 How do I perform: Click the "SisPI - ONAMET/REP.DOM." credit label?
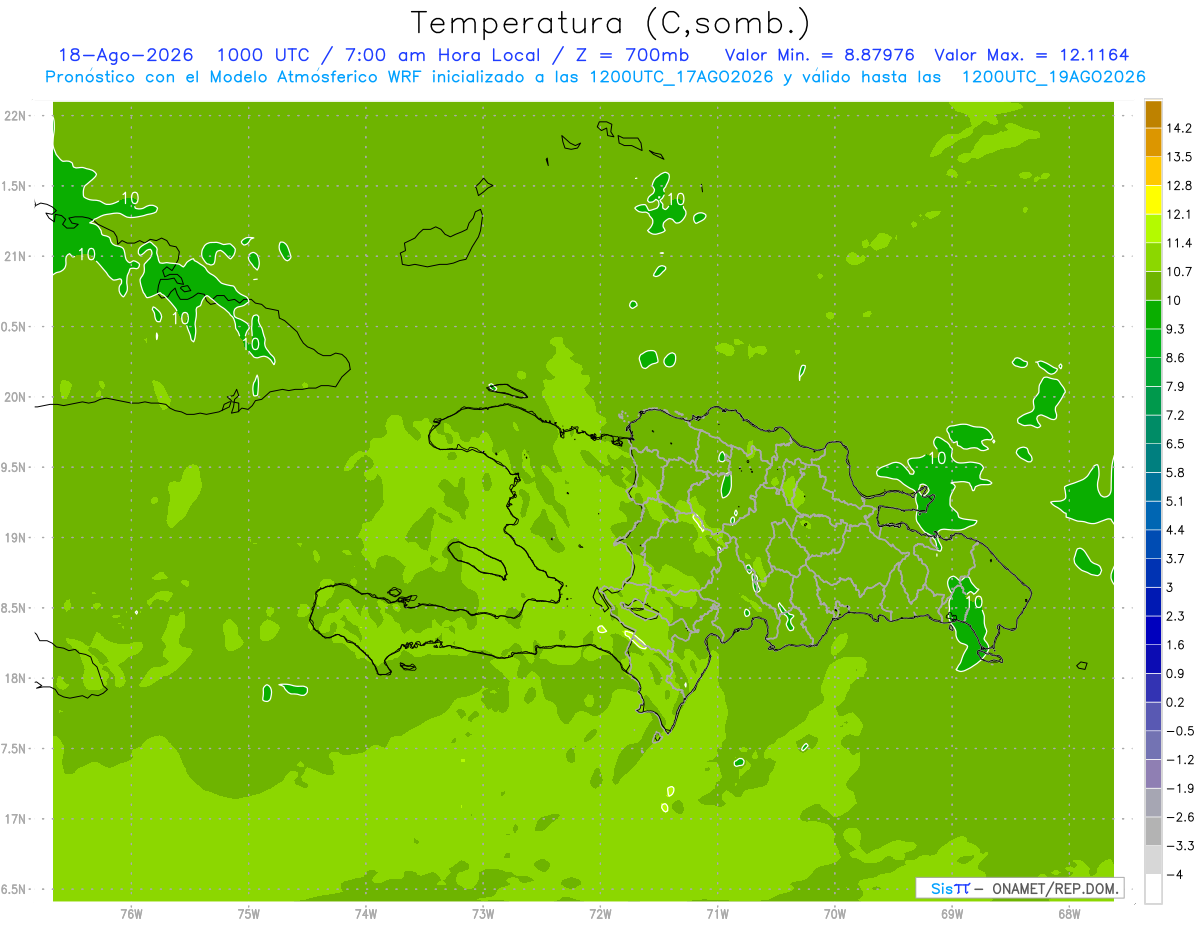1021,888
